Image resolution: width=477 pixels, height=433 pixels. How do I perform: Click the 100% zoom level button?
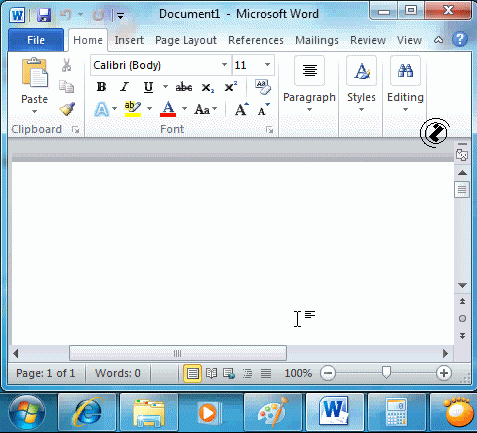click(x=298, y=373)
